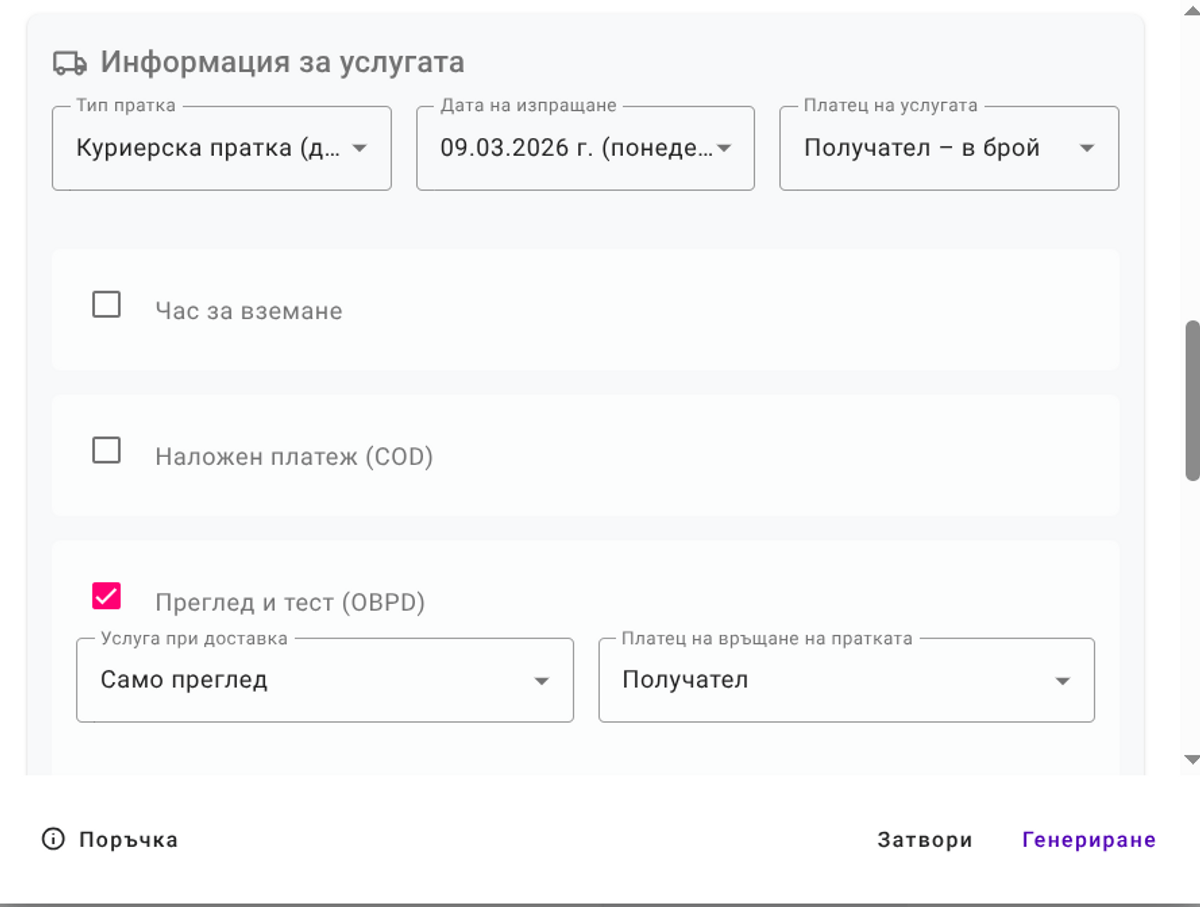Click the Информация за услугата heading
Viewport: 1200px width, 907px height.
point(282,62)
